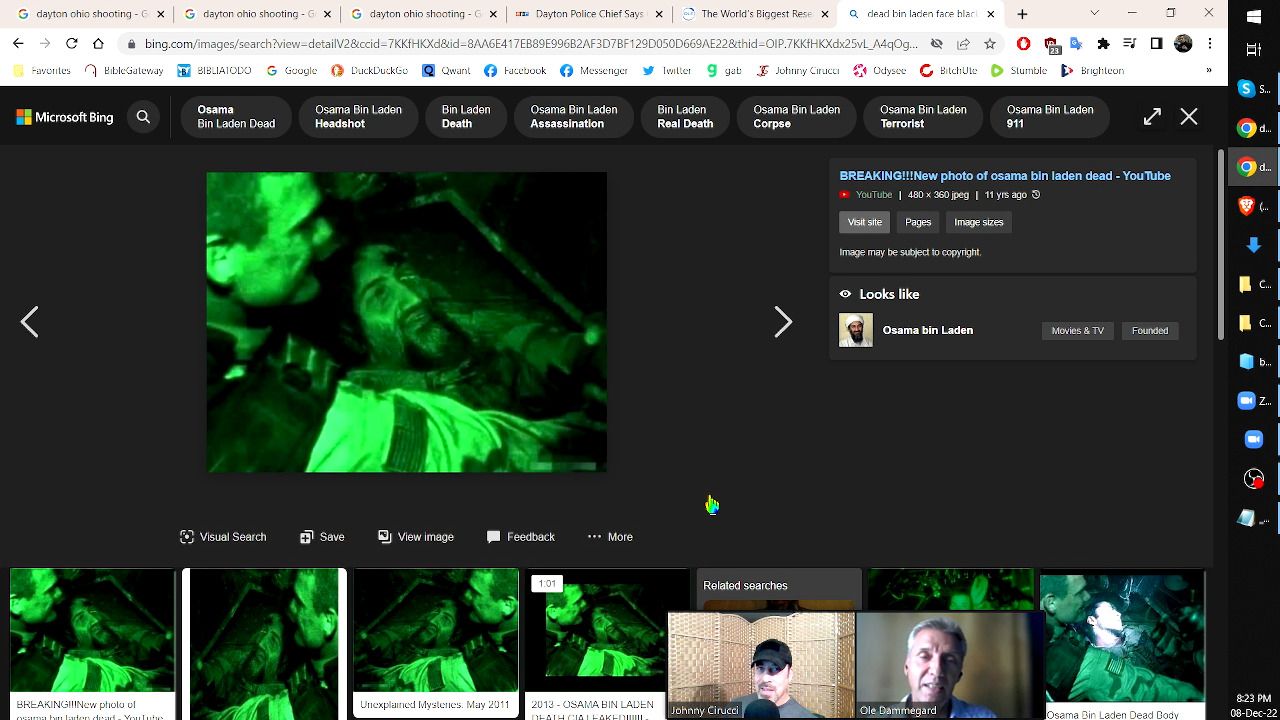Open Visual Search for this image
Image resolution: width=1280 pixels, height=720 pixels.
coord(223,537)
